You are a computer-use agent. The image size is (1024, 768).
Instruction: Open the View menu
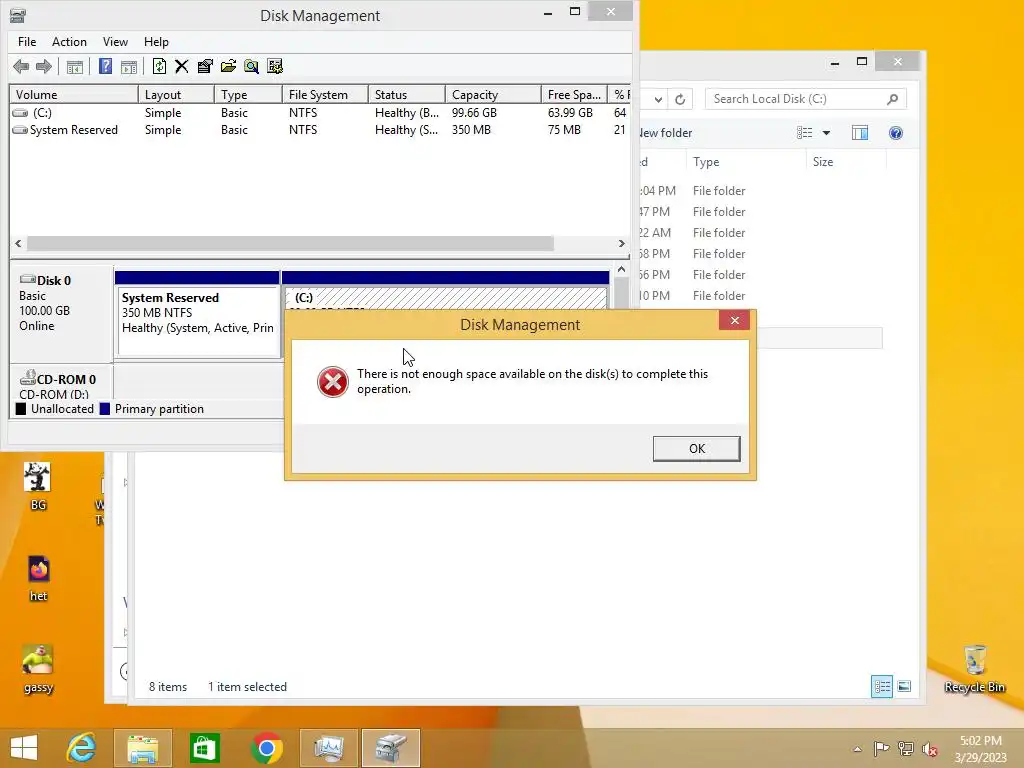[115, 42]
